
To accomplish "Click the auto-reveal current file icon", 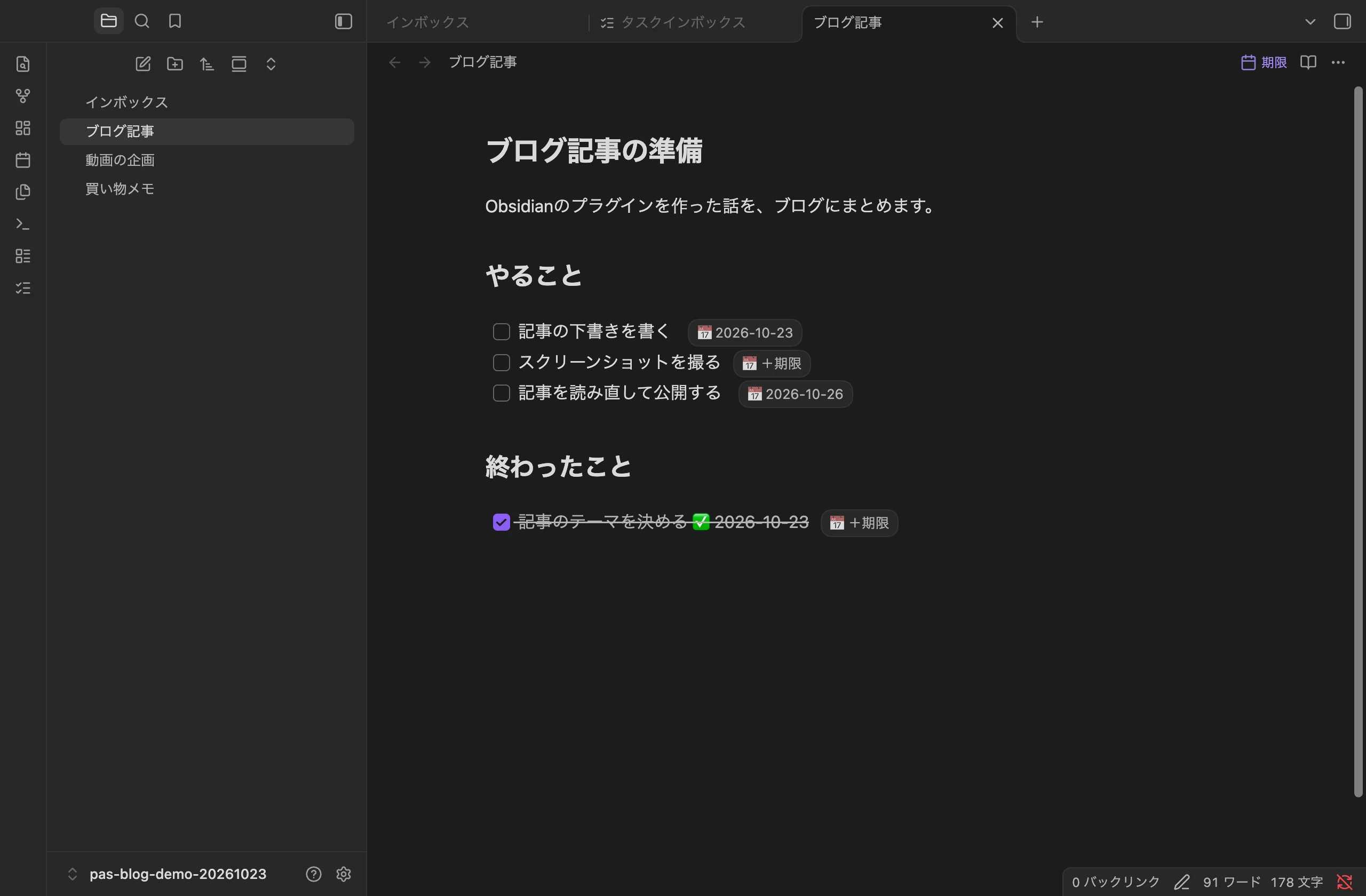I will (240, 63).
